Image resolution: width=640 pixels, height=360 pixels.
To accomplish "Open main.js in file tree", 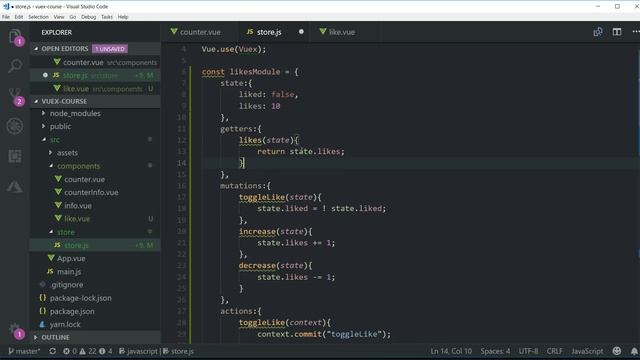I will [x=95, y=271].
